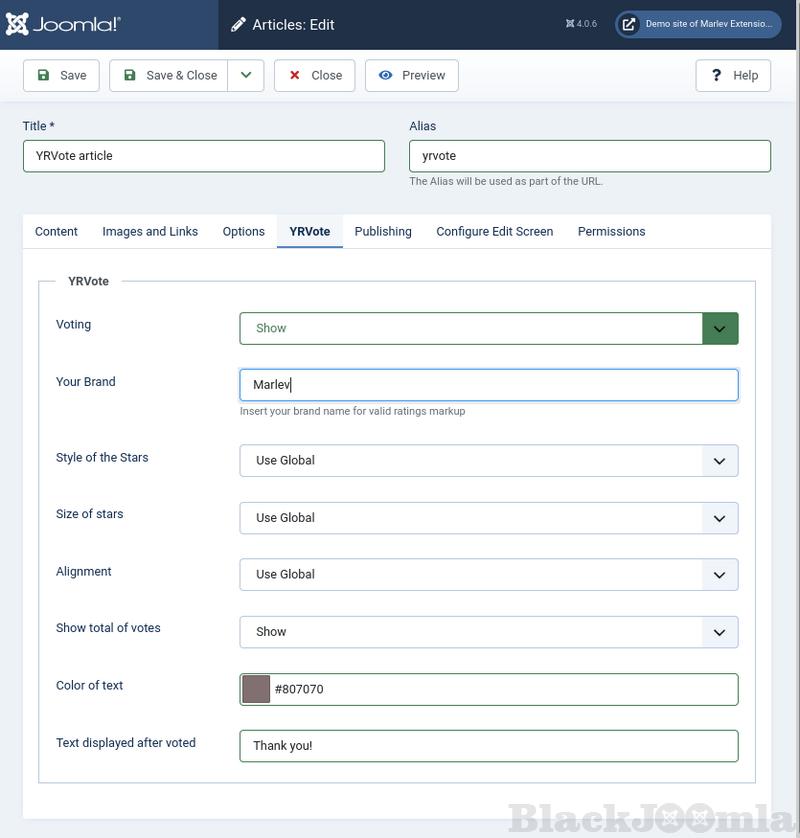This screenshot has width=800, height=838.
Task: Expand the Size of stars dropdown
Action: [489, 518]
